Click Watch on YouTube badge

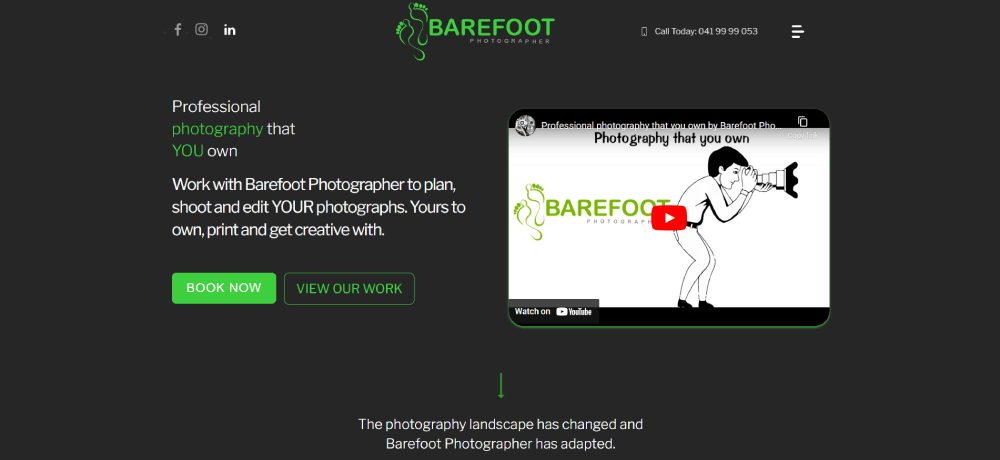click(554, 311)
